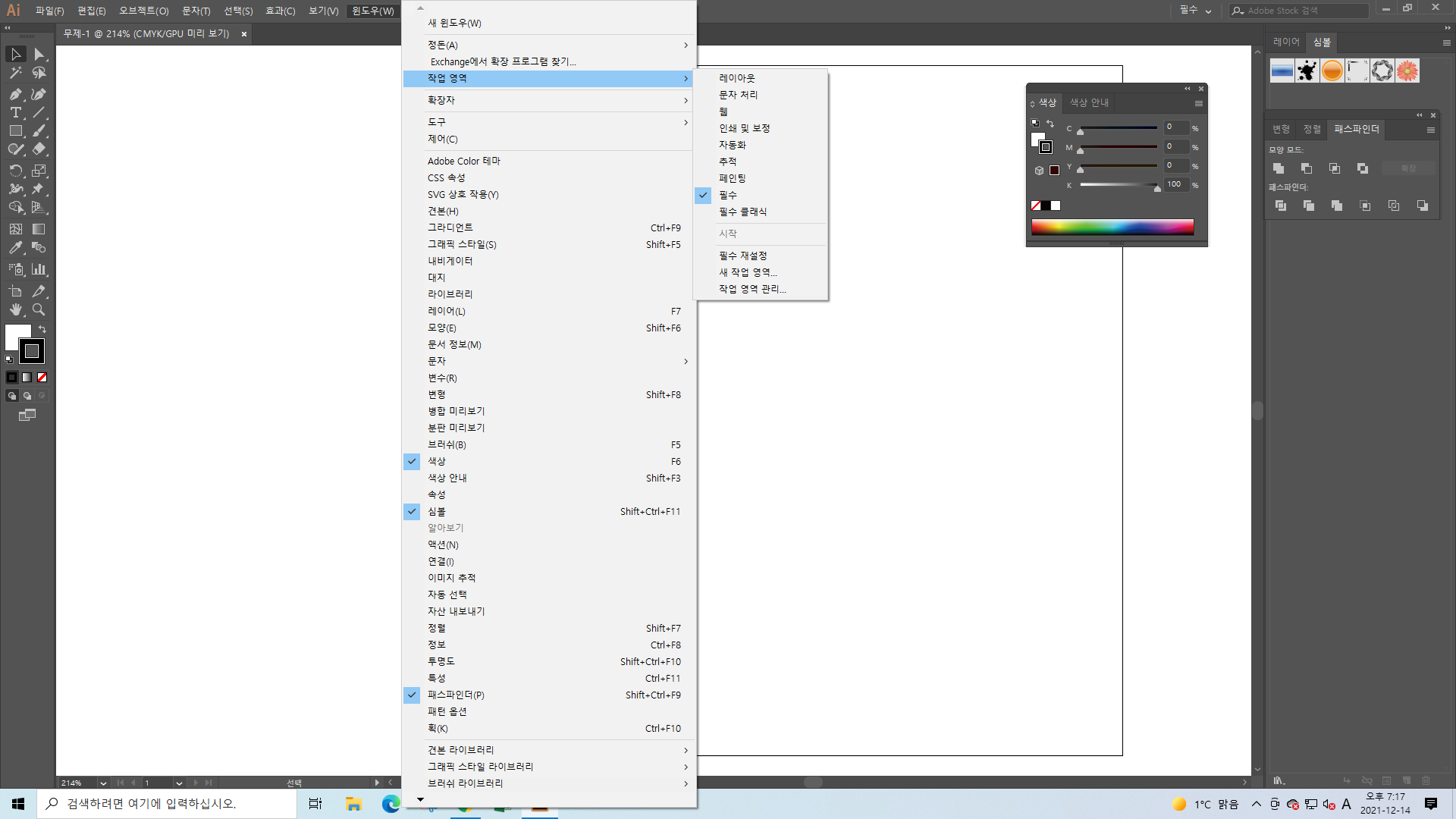Image resolution: width=1456 pixels, height=819 pixels.
Task: Select the Magic Wand tool
Action: coord(15,73)
